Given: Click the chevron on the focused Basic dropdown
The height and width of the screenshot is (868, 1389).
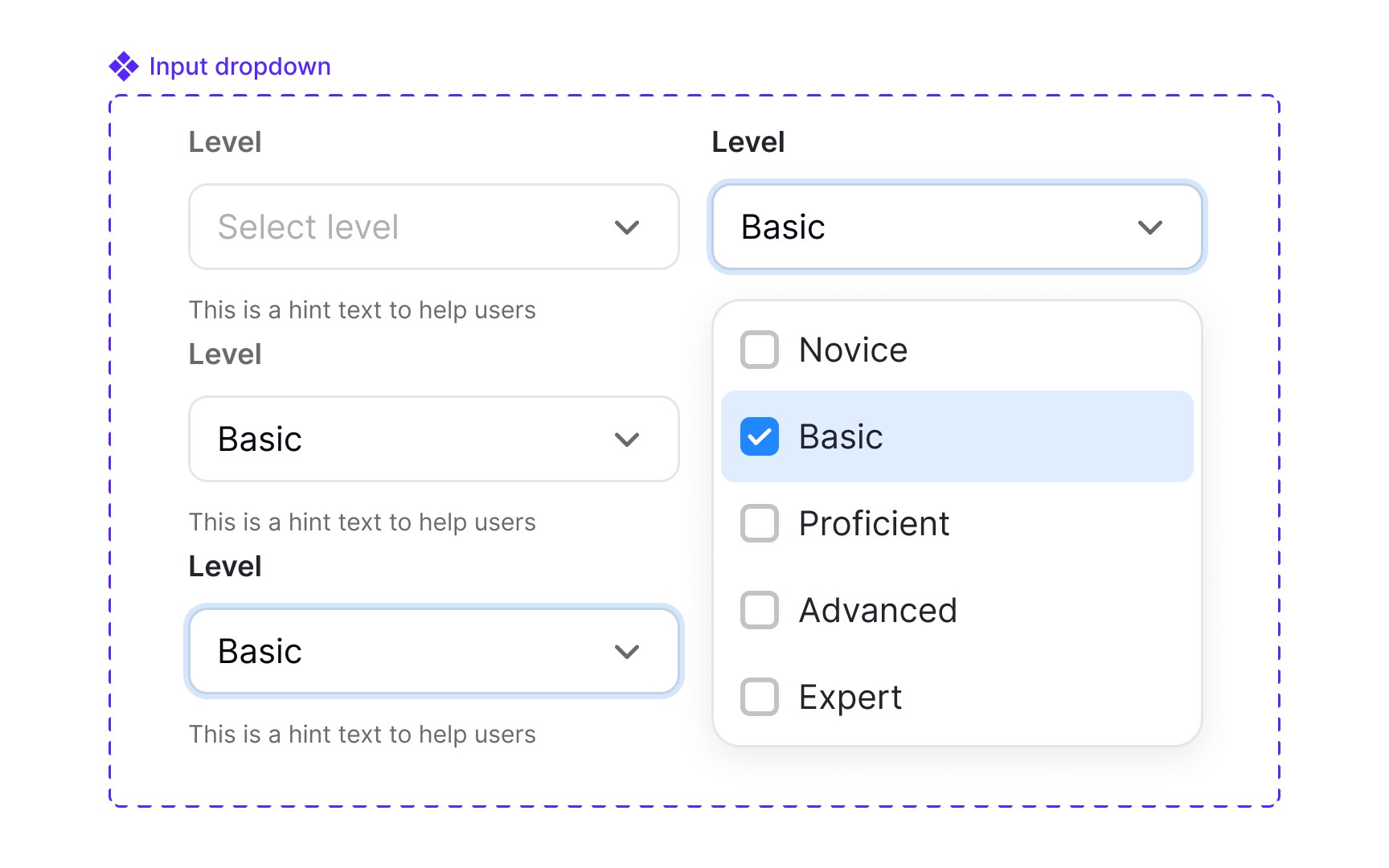Looking at the screenshot, I should click(x=1149, y=227).
